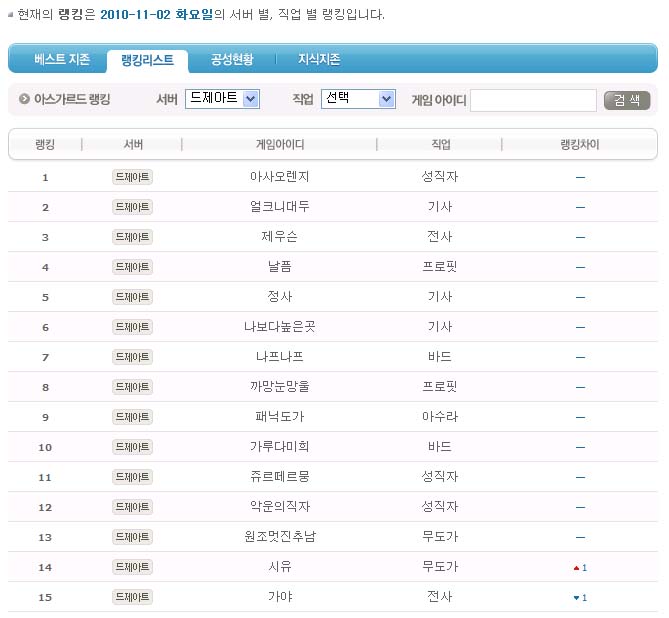Click player name 원조멋진추남
Viewport: 669px width, 618px height.
point(279,537)
